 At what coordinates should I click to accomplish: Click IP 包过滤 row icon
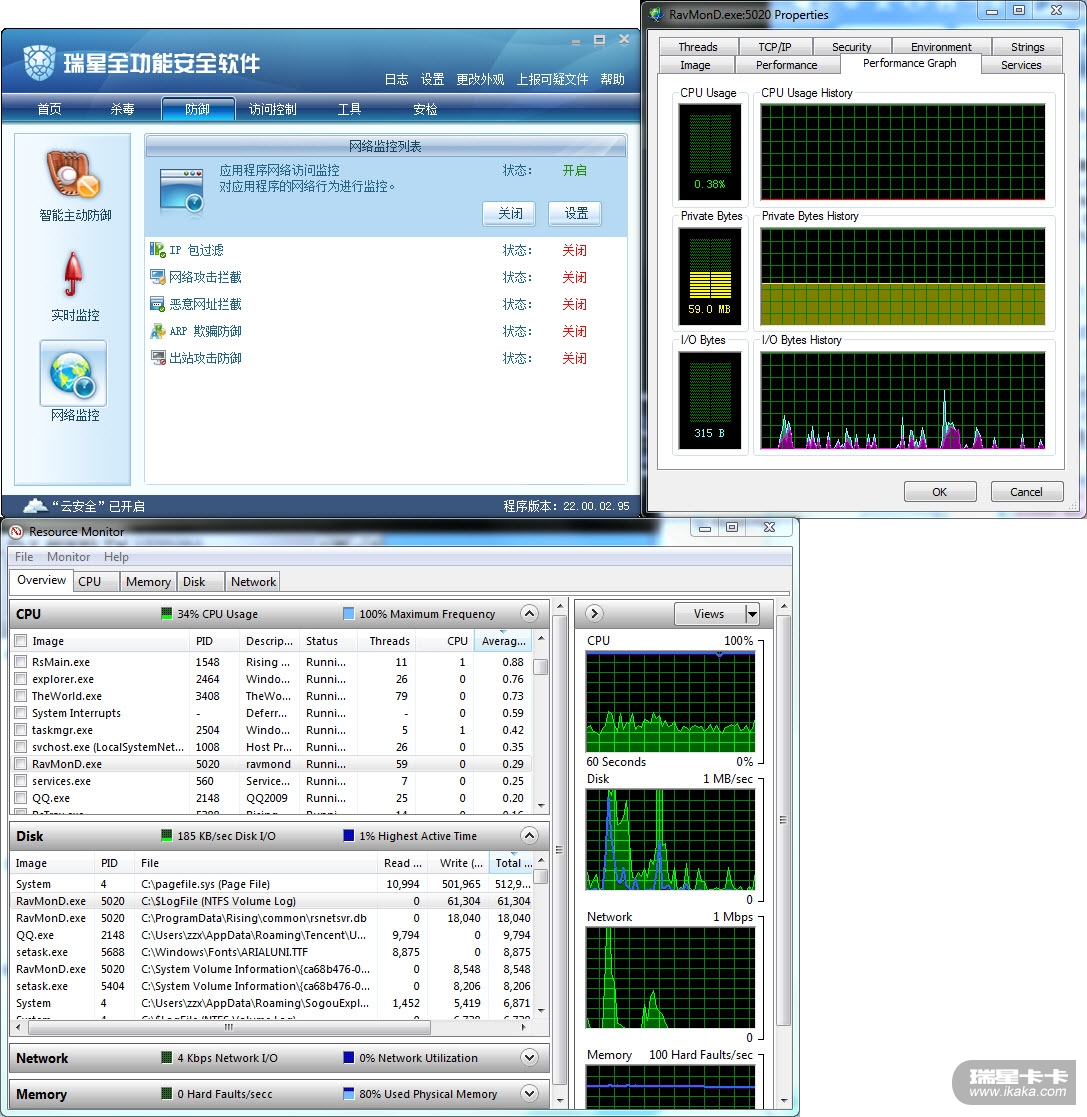point(157,249)
